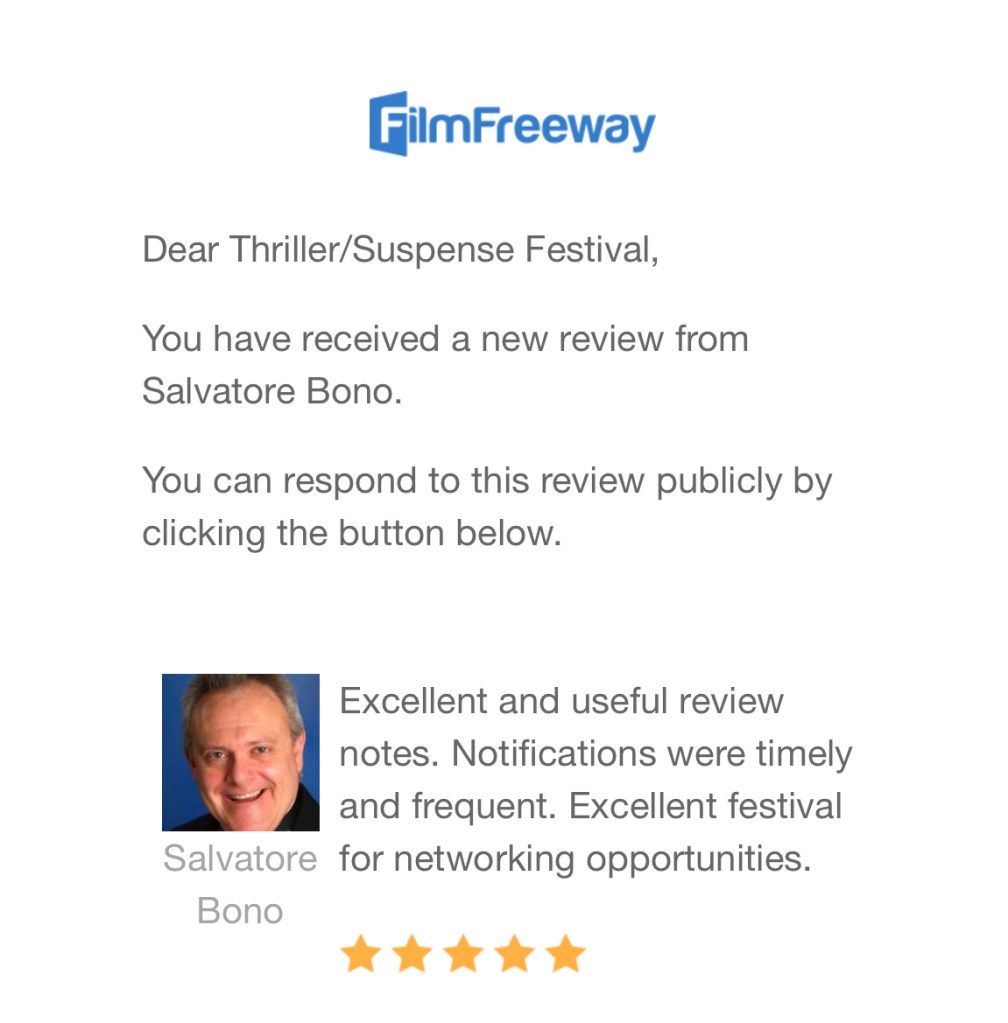Click 'for networking opportunities.' review line

point(574,858)
